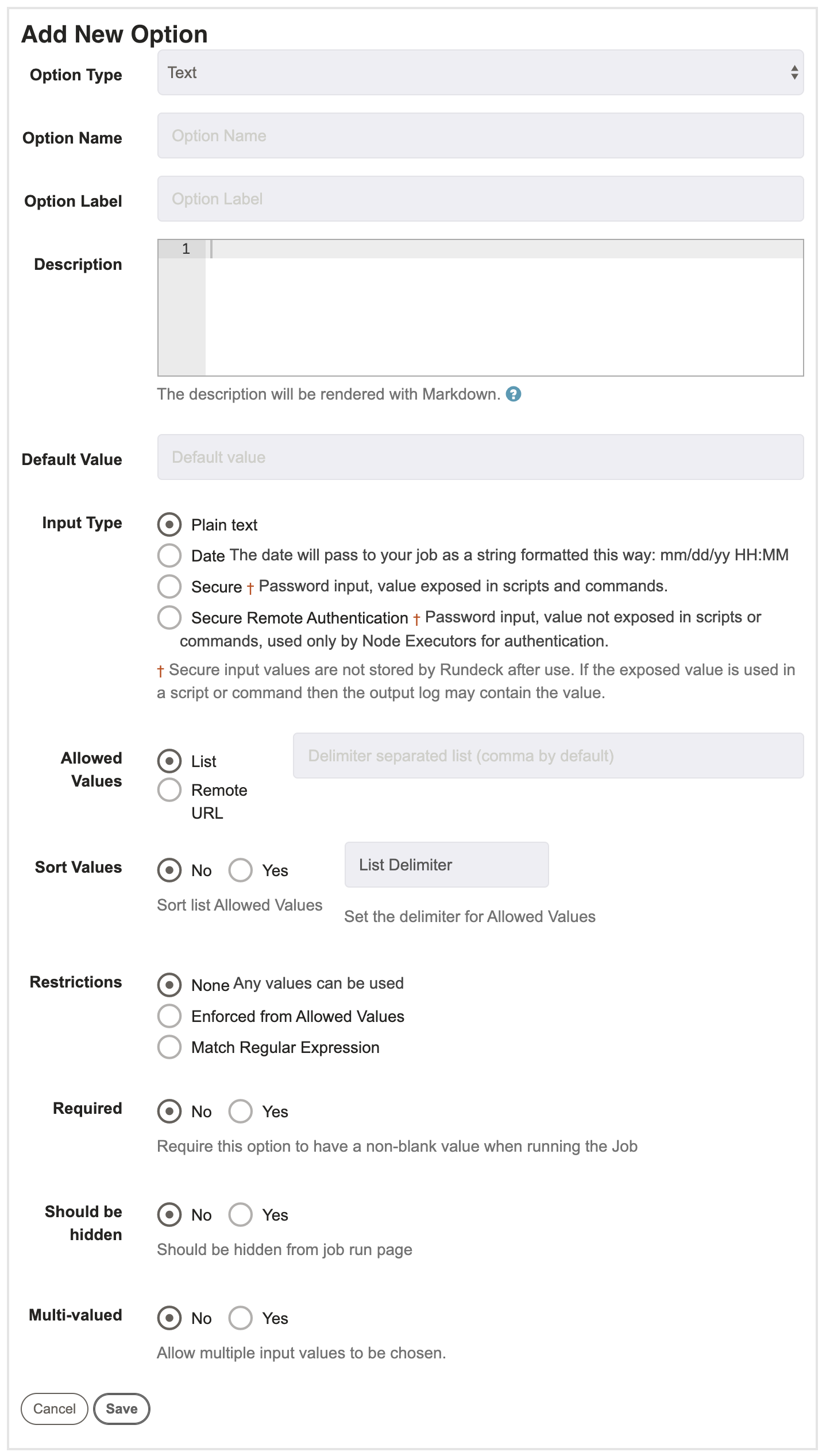The image size is (826, 1456).
Task: Choose Remote URL for Allowed Values
Action: [x=169, y=789]
